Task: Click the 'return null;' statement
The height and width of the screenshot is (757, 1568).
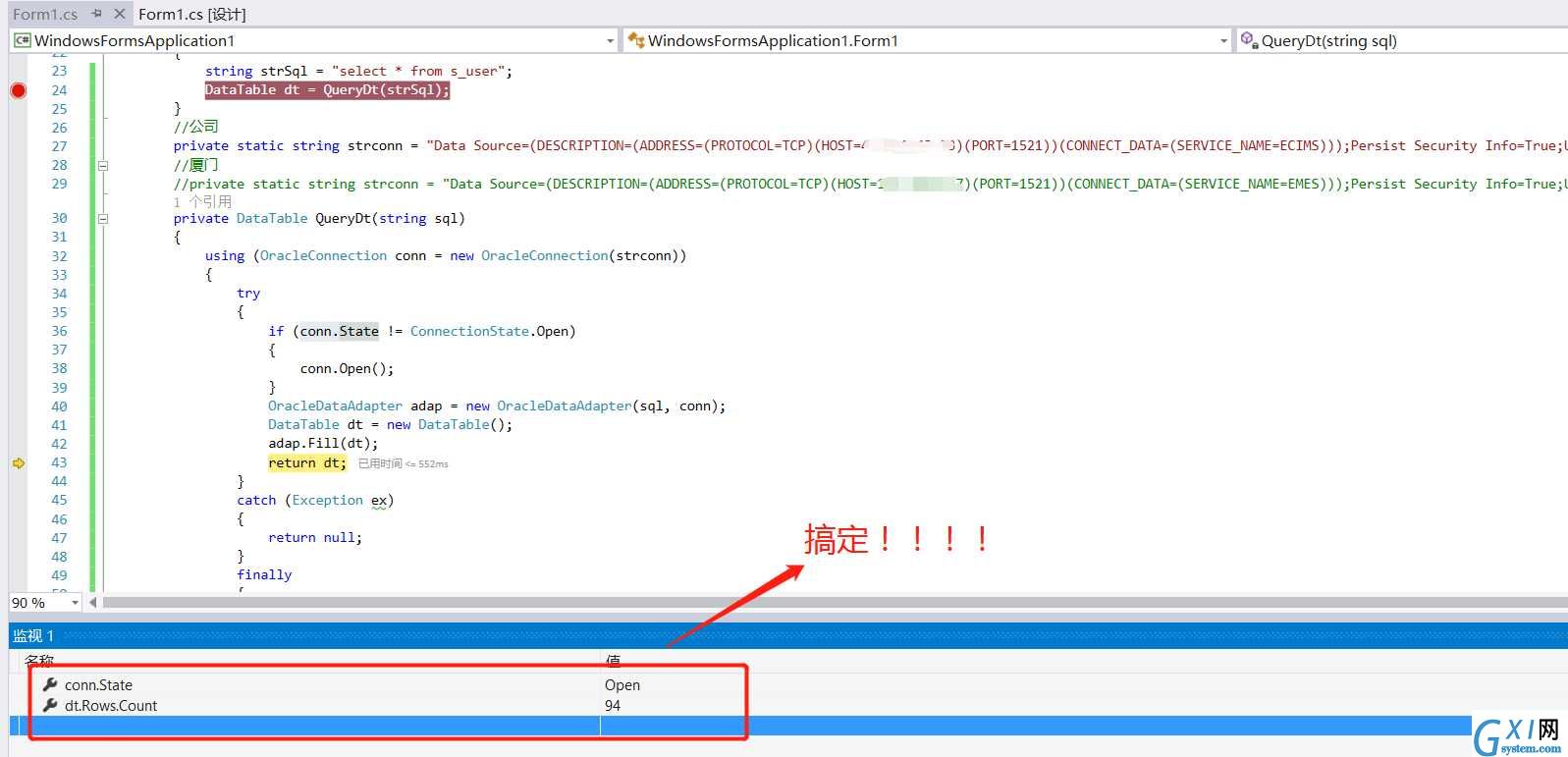Action: [315, 538]
